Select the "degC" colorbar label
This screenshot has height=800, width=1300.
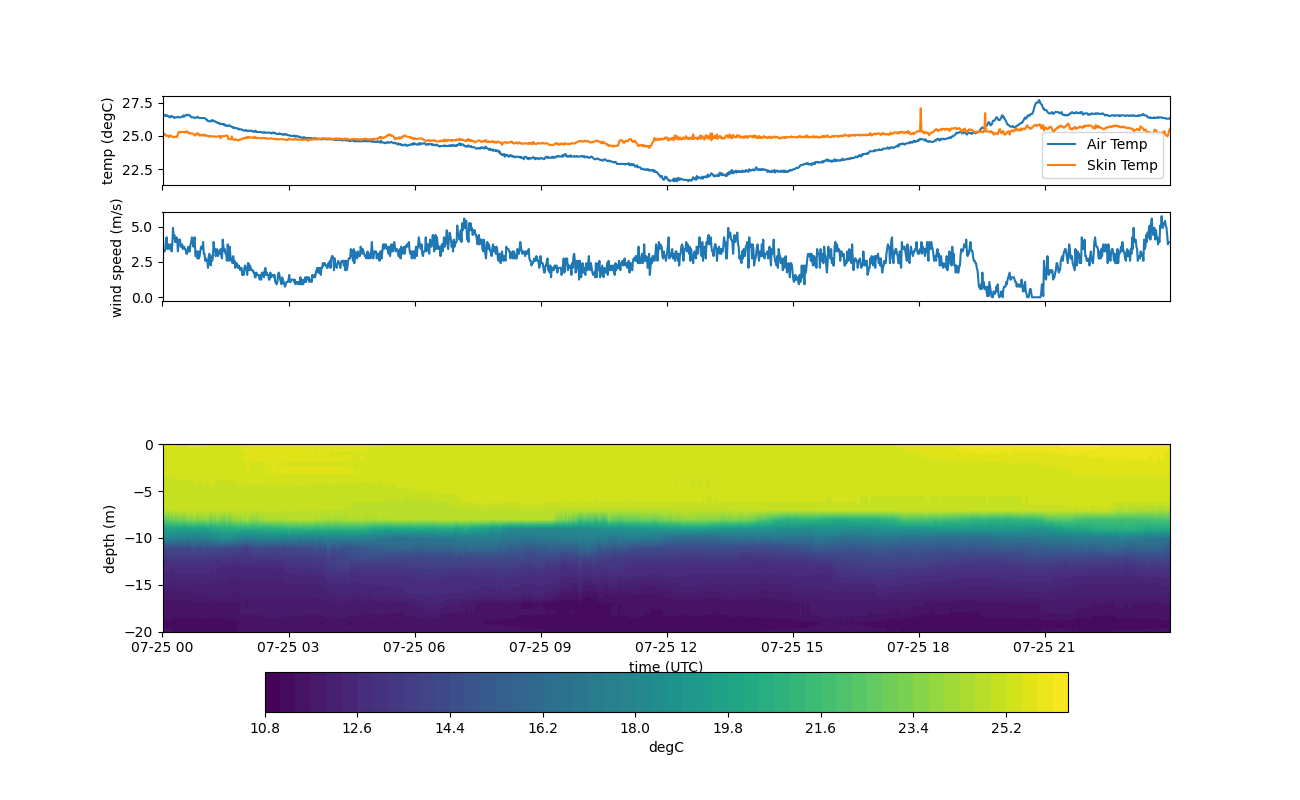[666, 747]
